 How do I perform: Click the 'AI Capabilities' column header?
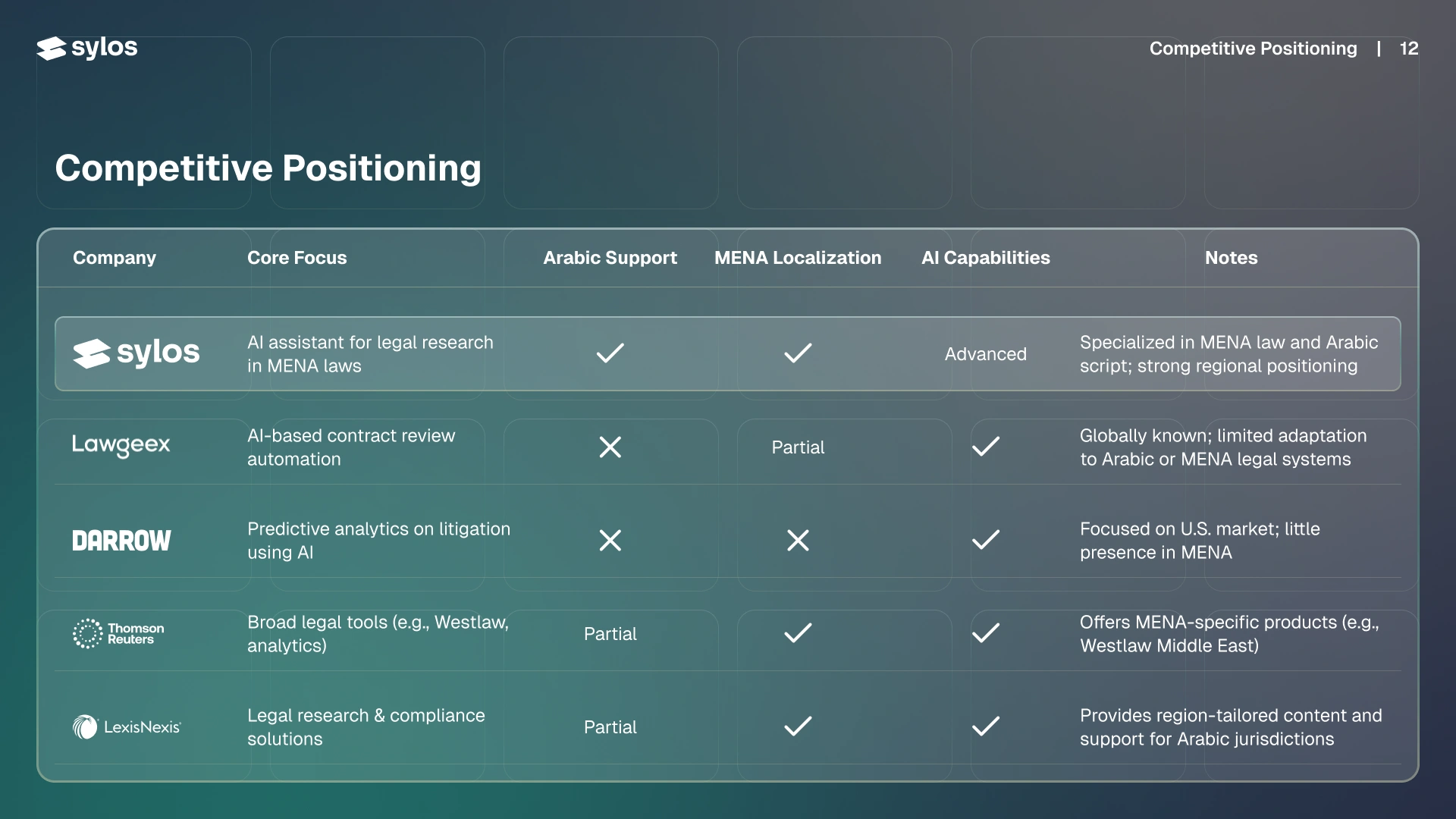coord(986,258)
